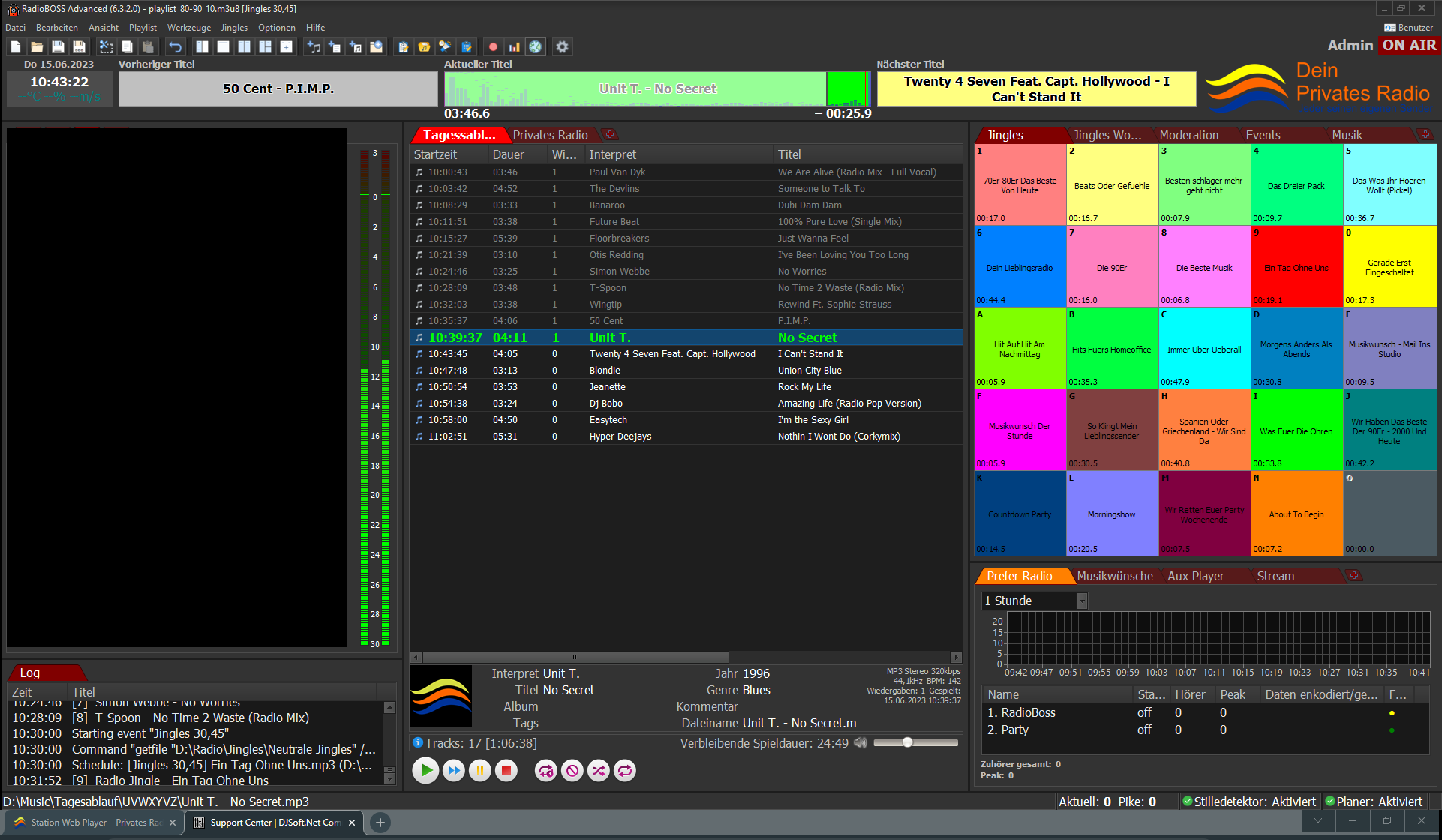Adjust the player volume slider
The height and width of the screenshot is (840, 1442).
(915, 742)
